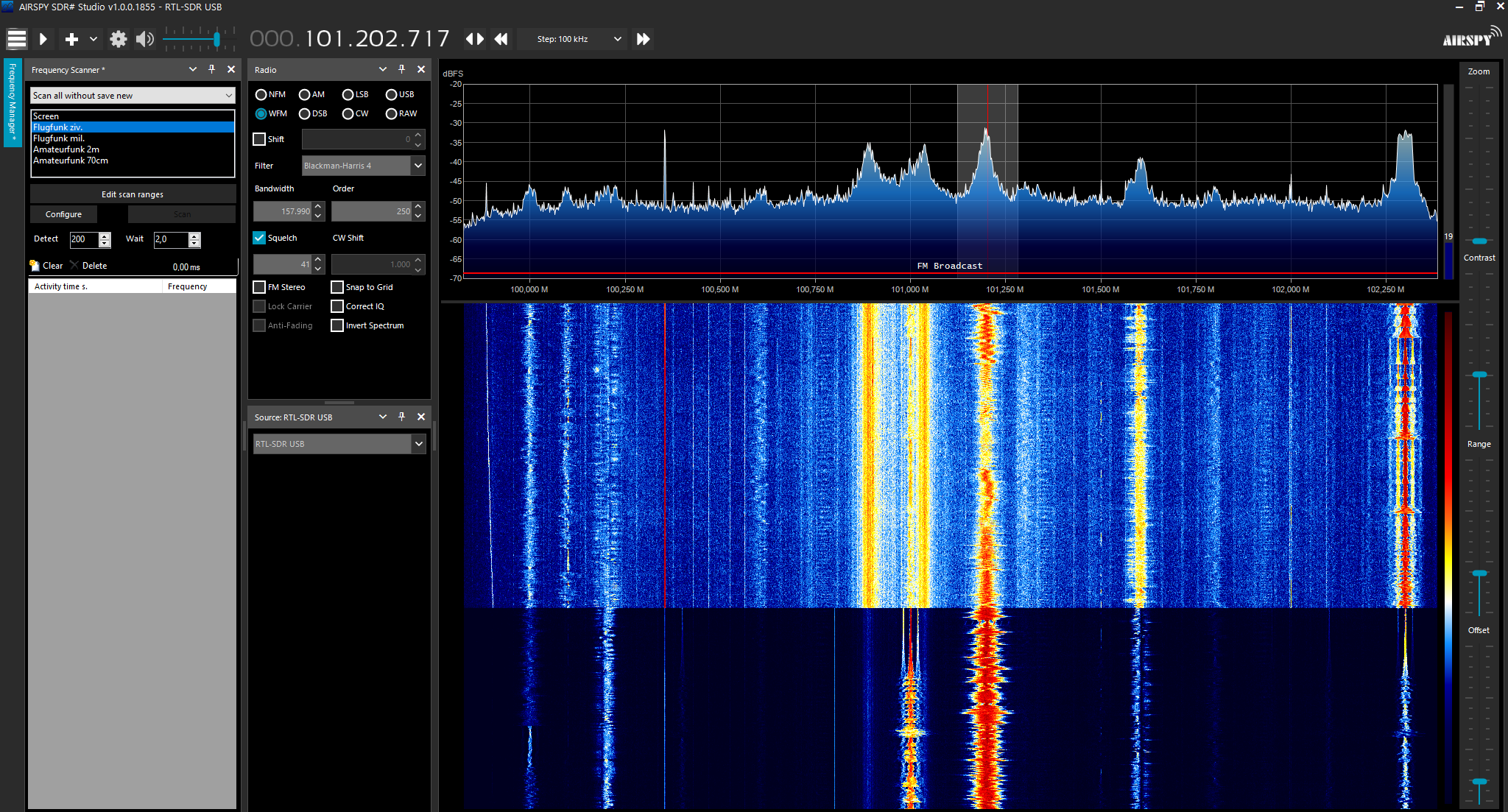
Task: Click the Range slider handle
Action: click(1479, 573)
